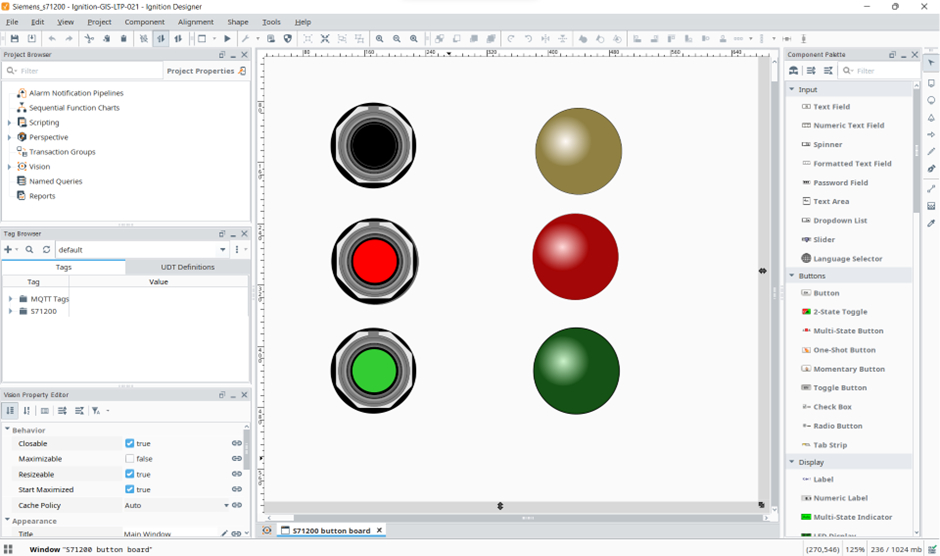
Task: Click the zoom in magnifier icon
Action: 380,39
